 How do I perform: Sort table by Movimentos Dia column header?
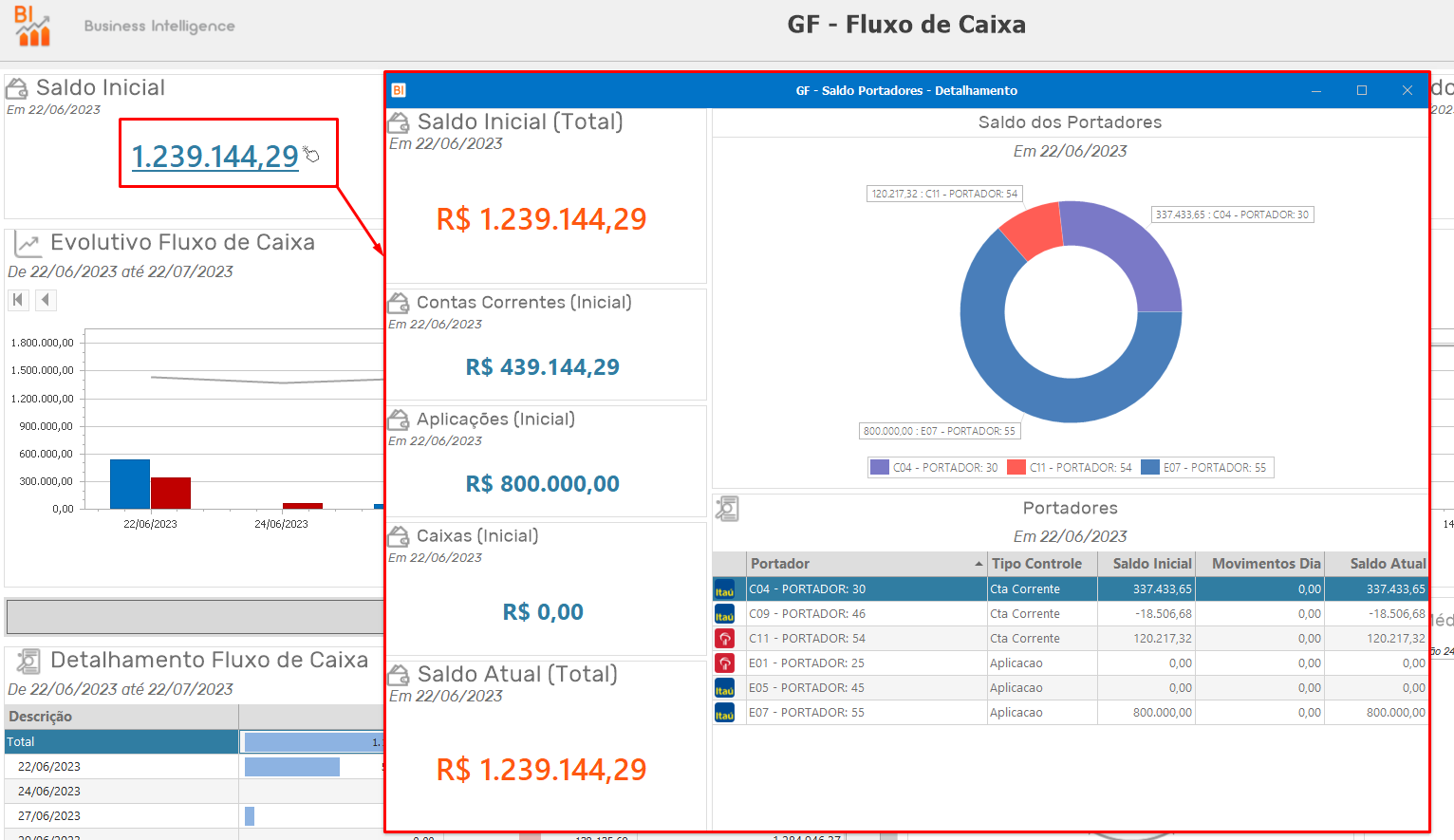[x=1260, y=564]
